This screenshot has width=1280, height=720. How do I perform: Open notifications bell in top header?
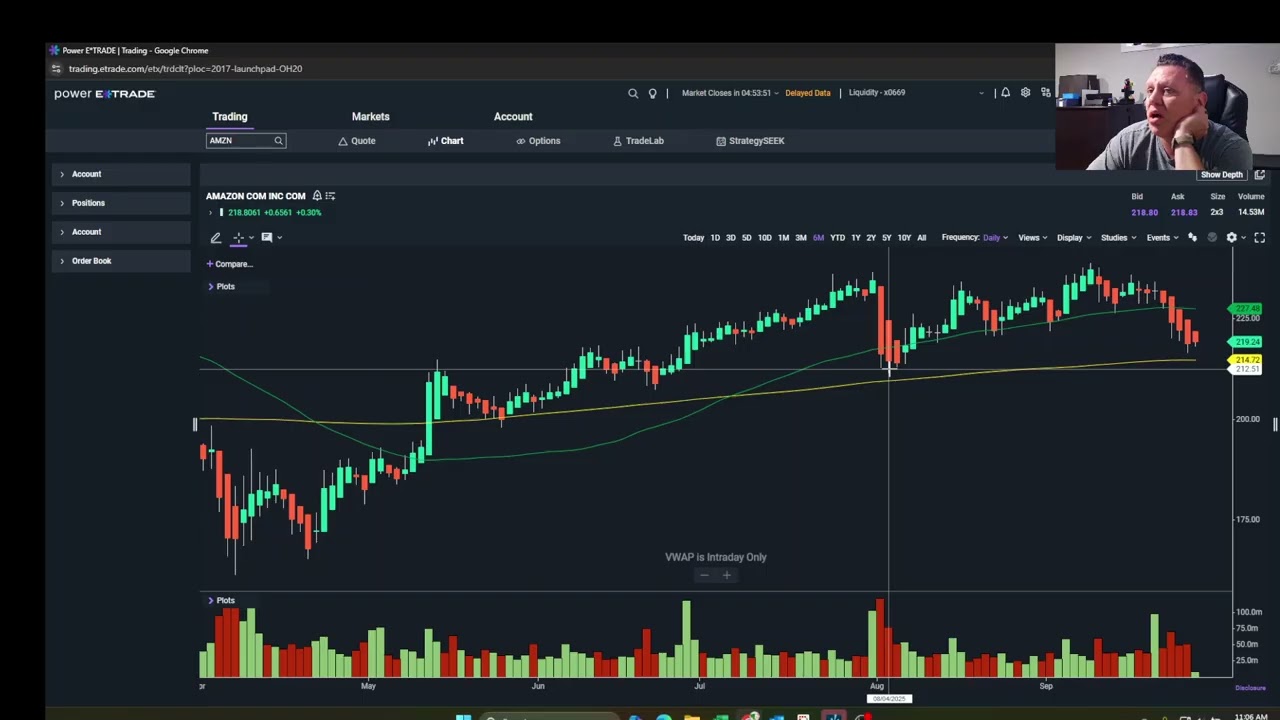click(1005, 93)
